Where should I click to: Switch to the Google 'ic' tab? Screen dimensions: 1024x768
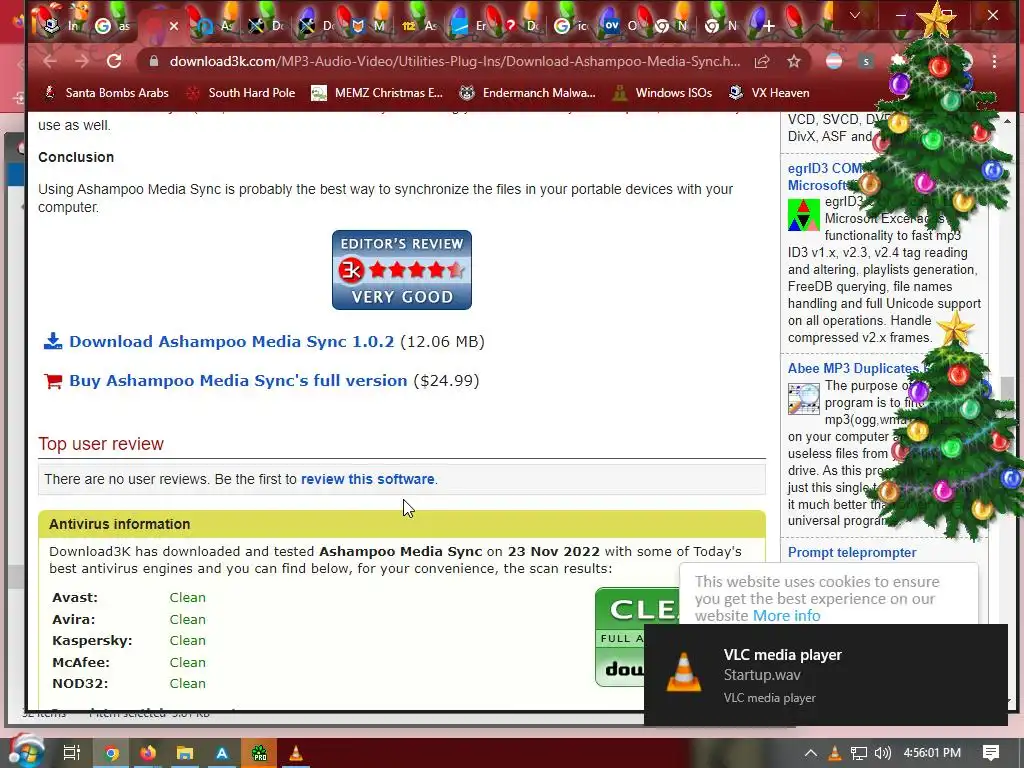(x=571, y=26)
